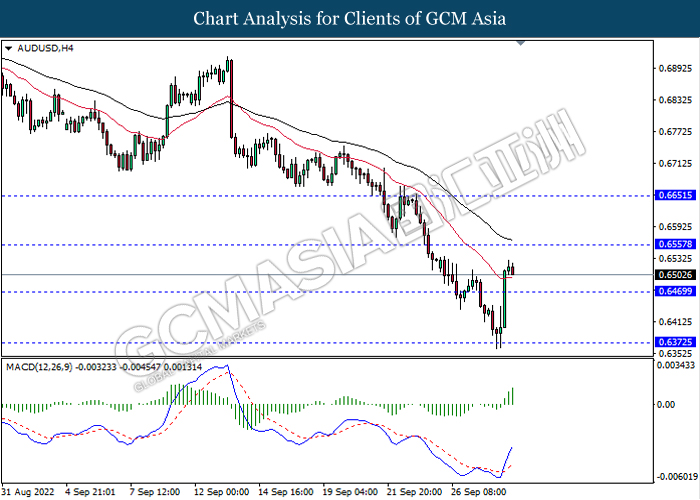
Task: Click the 14 Sep 16:00 time label
Action: click(x=286, y=492)
